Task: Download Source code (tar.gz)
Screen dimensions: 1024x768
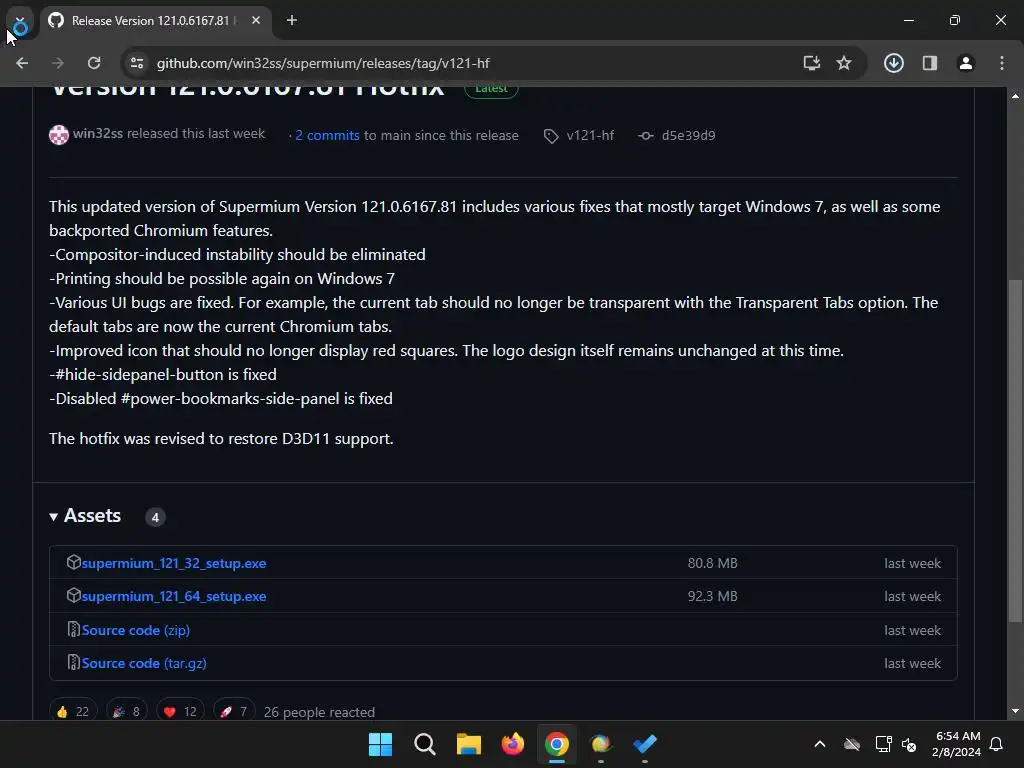Action: (x=144, y=663)
